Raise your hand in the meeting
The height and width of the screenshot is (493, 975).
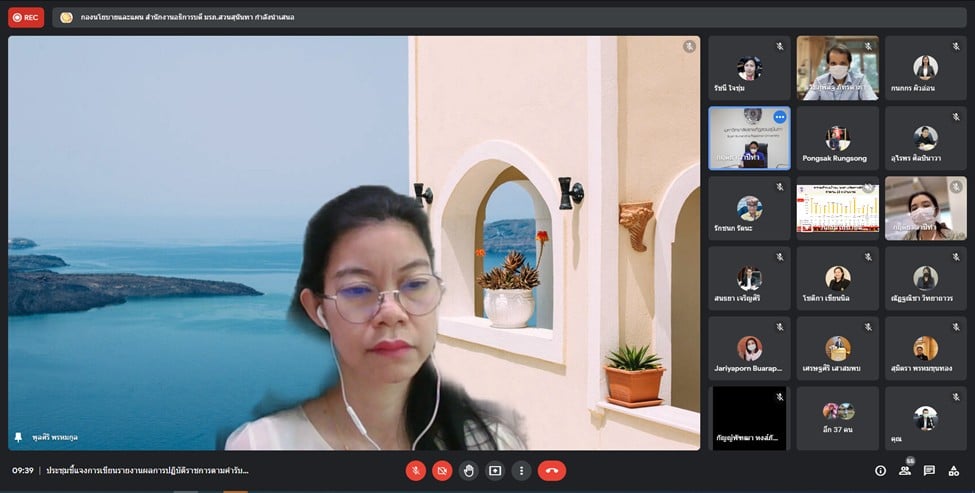click(x=468, y=470)
